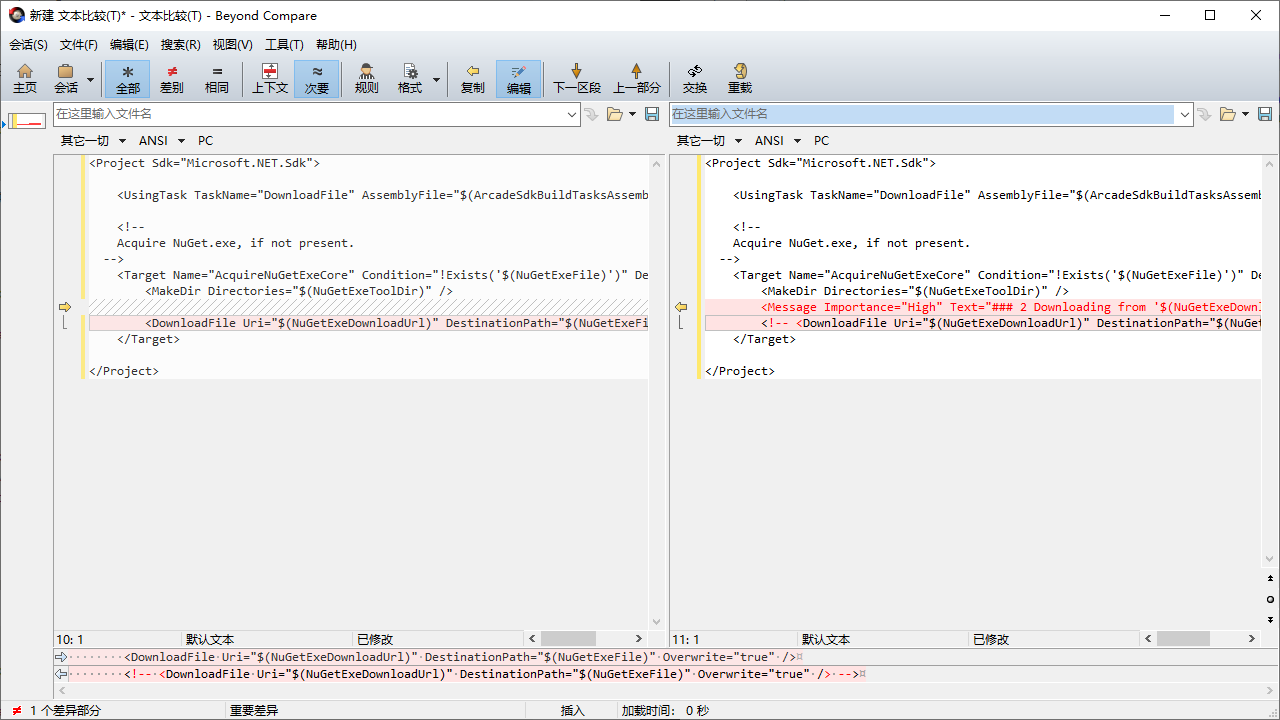Expand the 会话 (Session) toolbar dropdown arrow

[91, 80]
